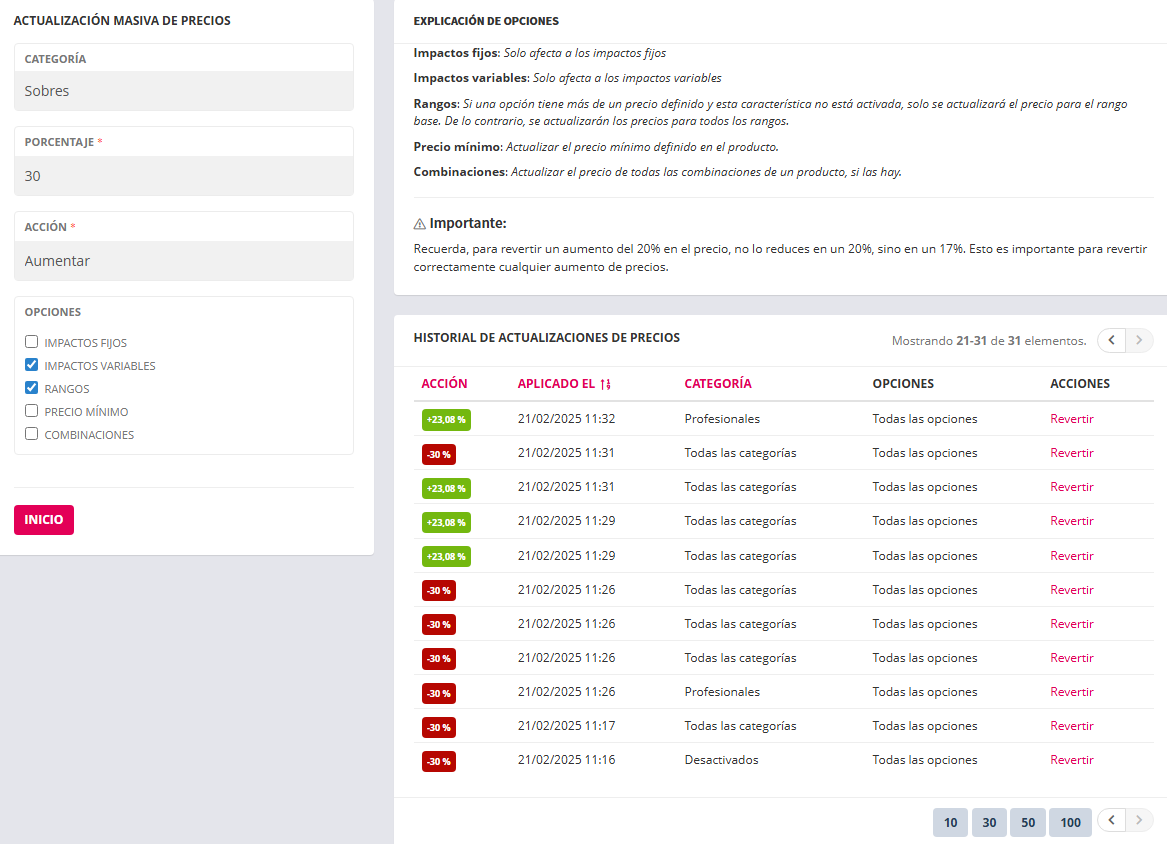
Task: Check the Precio Mínimo option
Action: click(32, 412)
